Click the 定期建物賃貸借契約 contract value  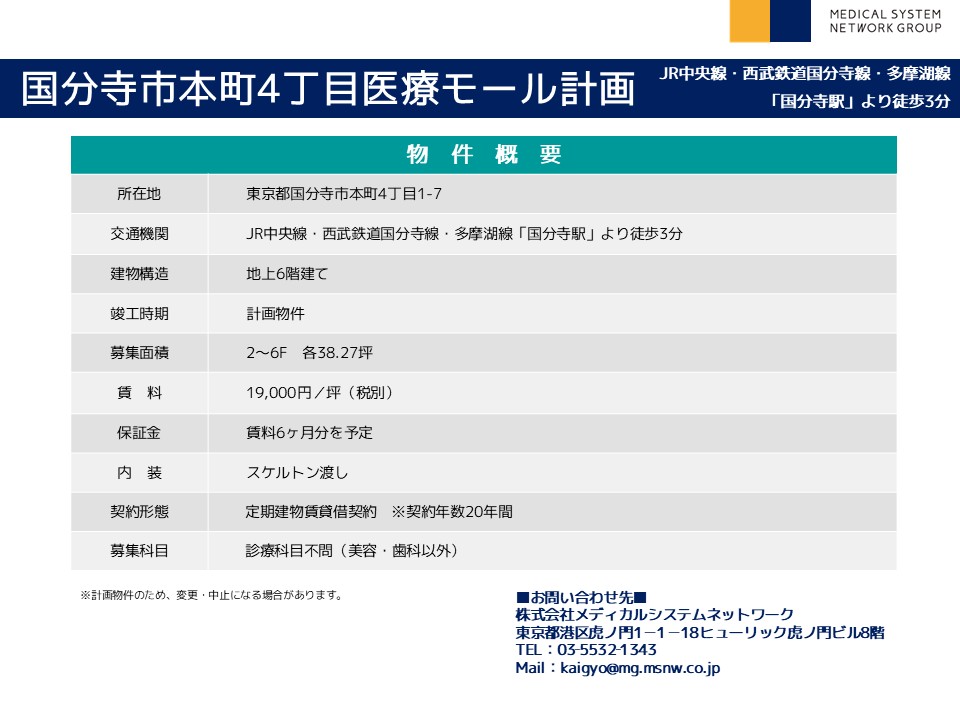311,511
